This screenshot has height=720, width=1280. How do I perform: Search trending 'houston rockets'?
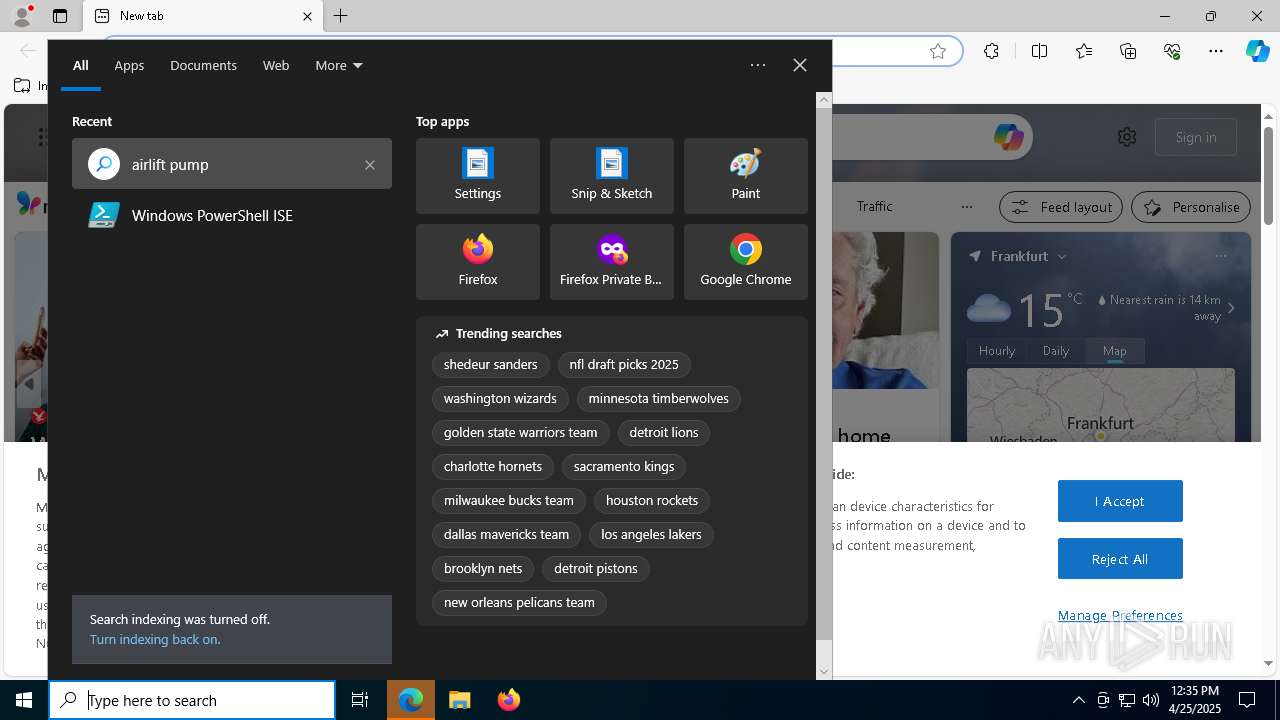652,501
